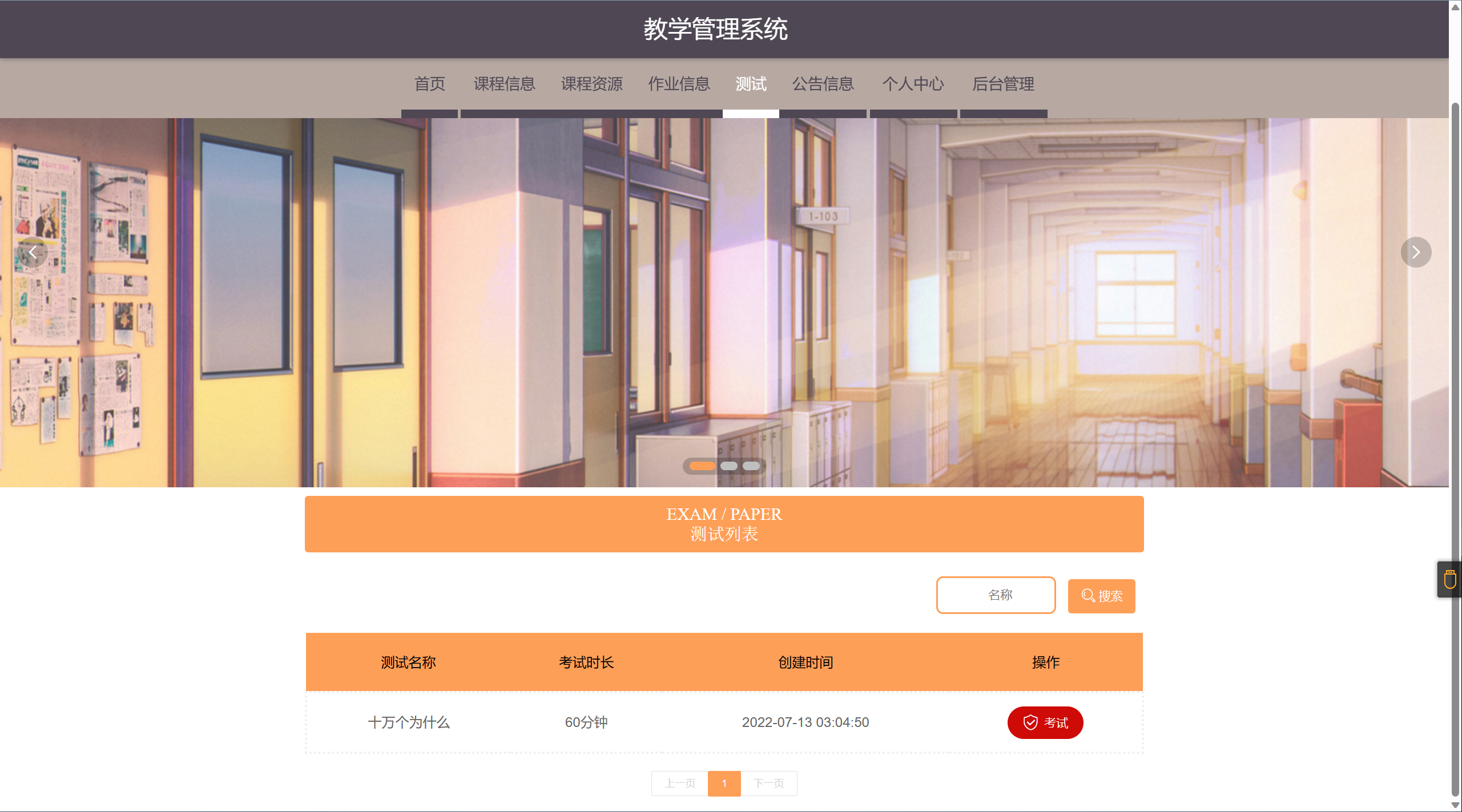The height and width of the screenshot is (812, 1462).
Task: Open 作业信息 navigation item
Action: [678, 84]
